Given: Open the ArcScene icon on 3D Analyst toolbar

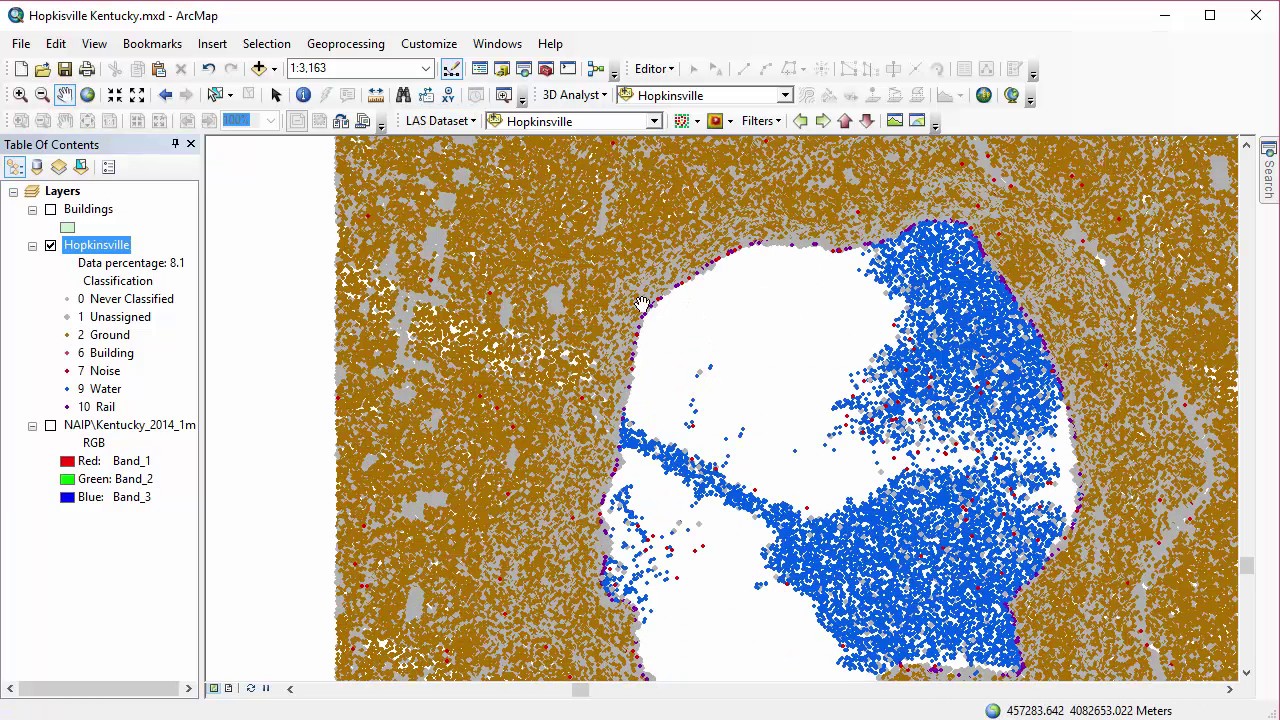Looking at the screenshot, I should pyautogui.click(x=984, y=95).
